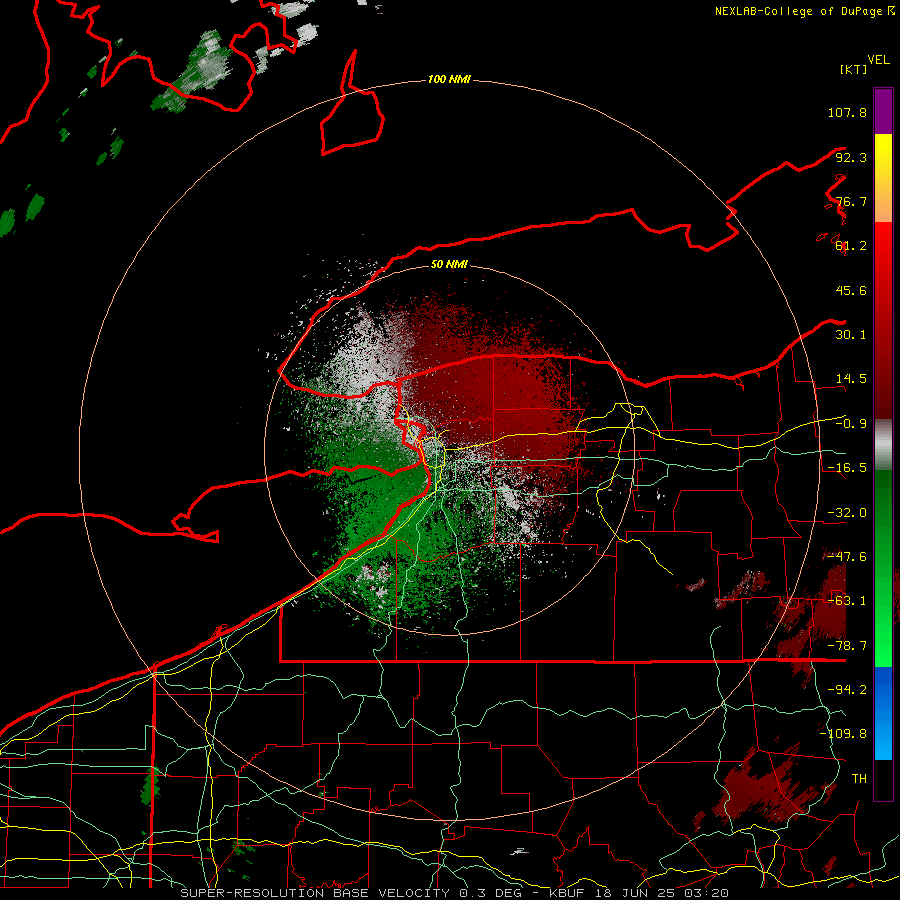This screenshot has width=900, height=900.
Task: Pick the yellow-orange segment of color bar
Action: click(883, 178)
